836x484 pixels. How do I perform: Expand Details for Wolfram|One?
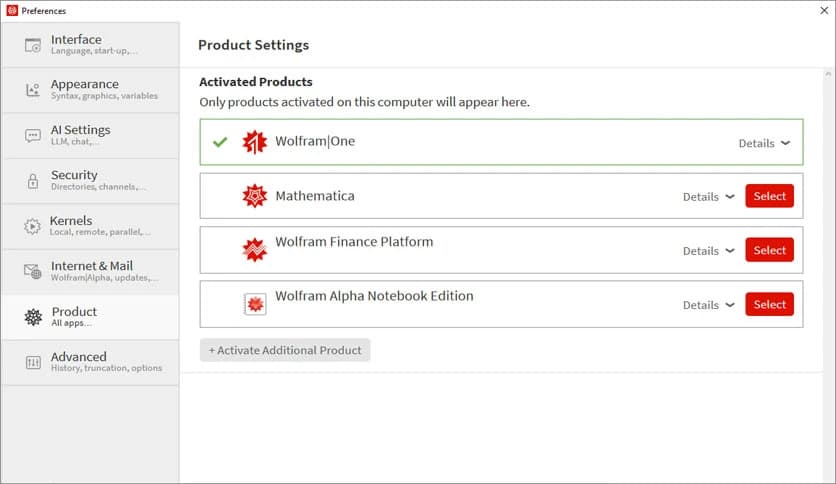pyautogui.click(x=764, y=143)
